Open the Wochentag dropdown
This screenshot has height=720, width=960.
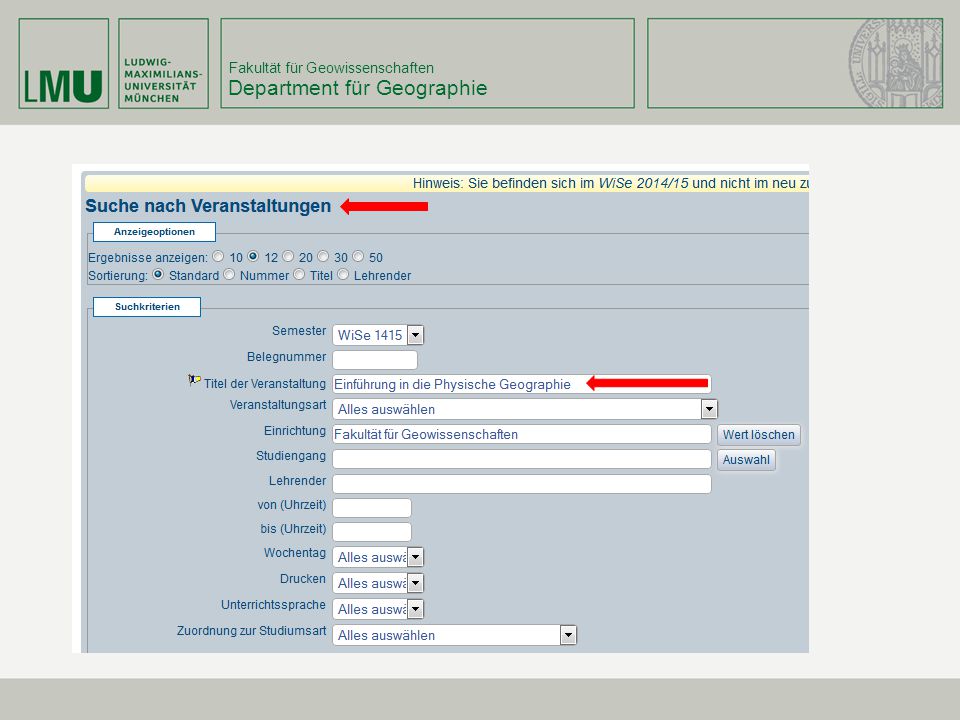378,557
